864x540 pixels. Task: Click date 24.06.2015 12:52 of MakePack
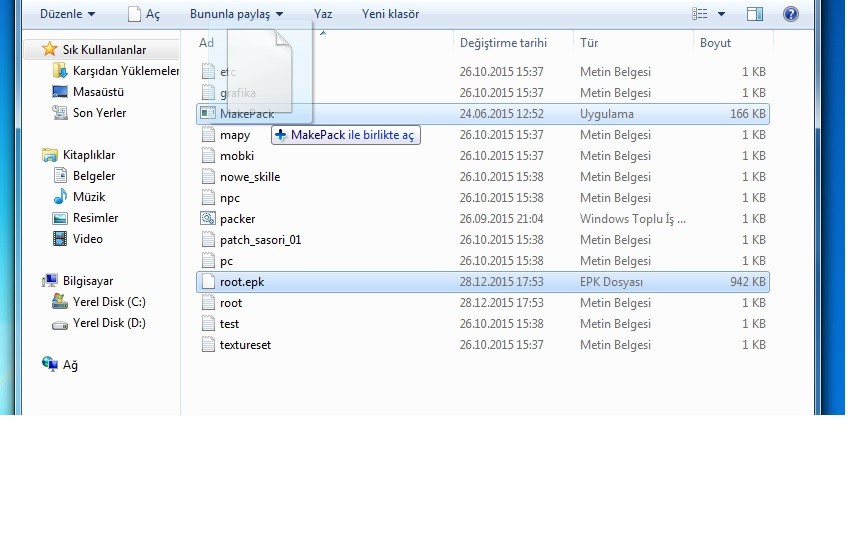pos(501,114)
